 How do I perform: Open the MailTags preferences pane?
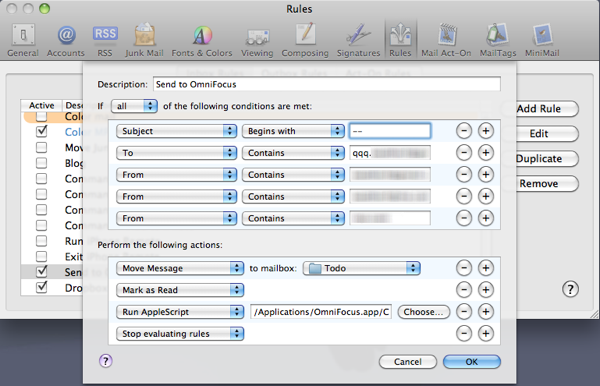pyautogui.click(x=498, y=40)
